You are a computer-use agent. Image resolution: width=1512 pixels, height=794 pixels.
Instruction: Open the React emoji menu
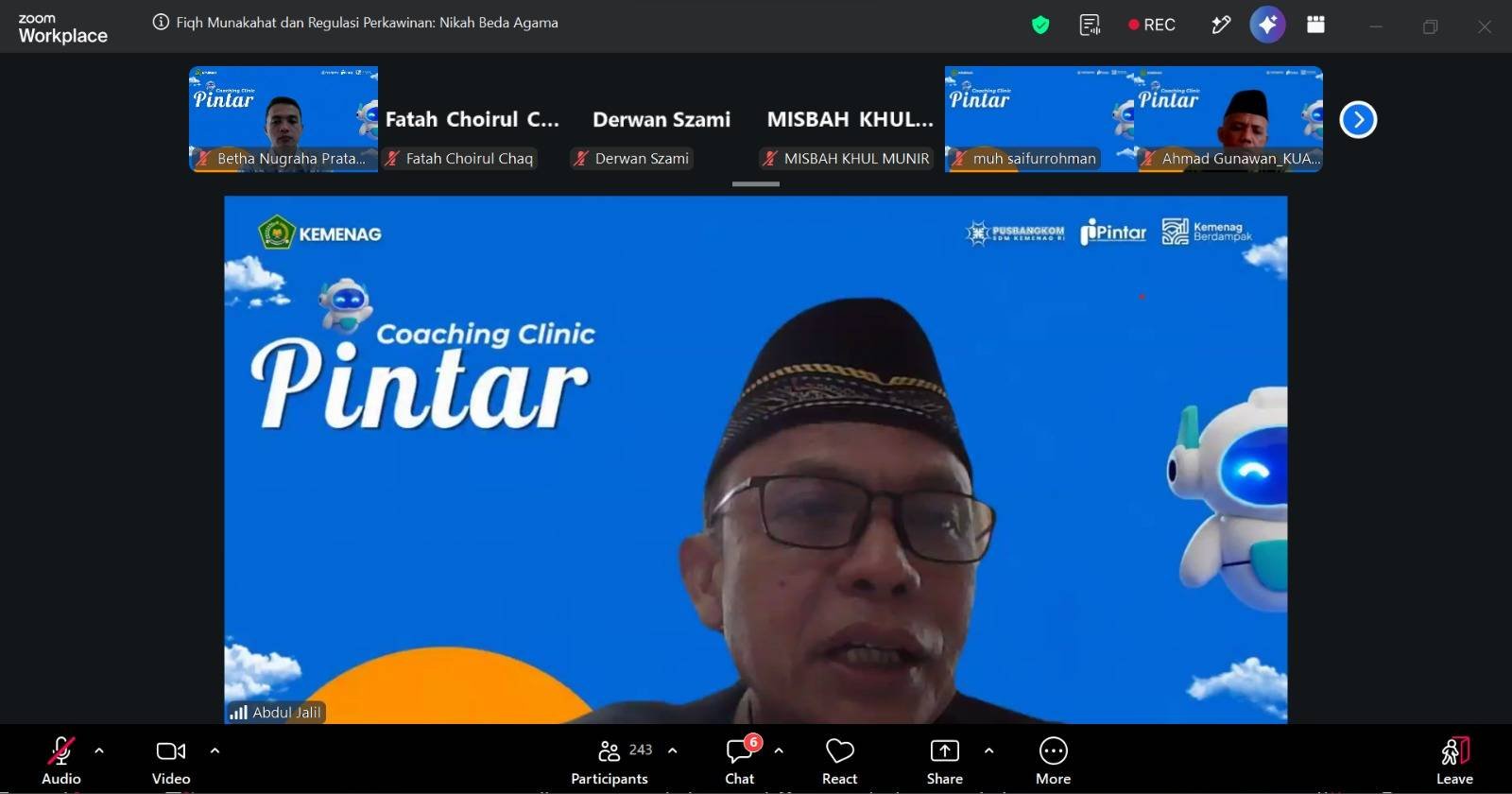(839, 760)
